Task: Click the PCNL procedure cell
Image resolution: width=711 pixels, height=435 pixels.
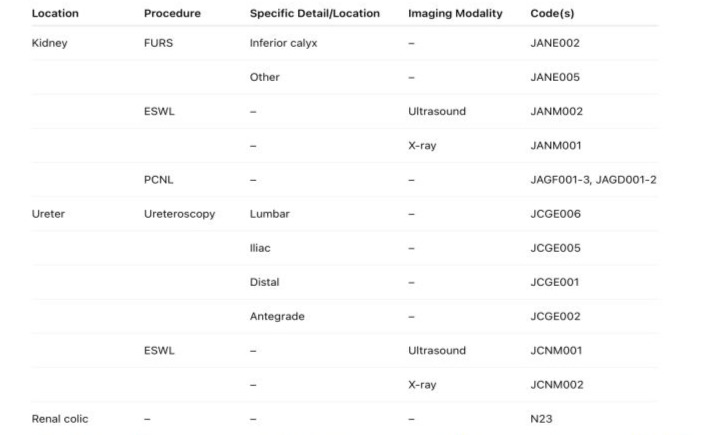Action: click(159, 180)
